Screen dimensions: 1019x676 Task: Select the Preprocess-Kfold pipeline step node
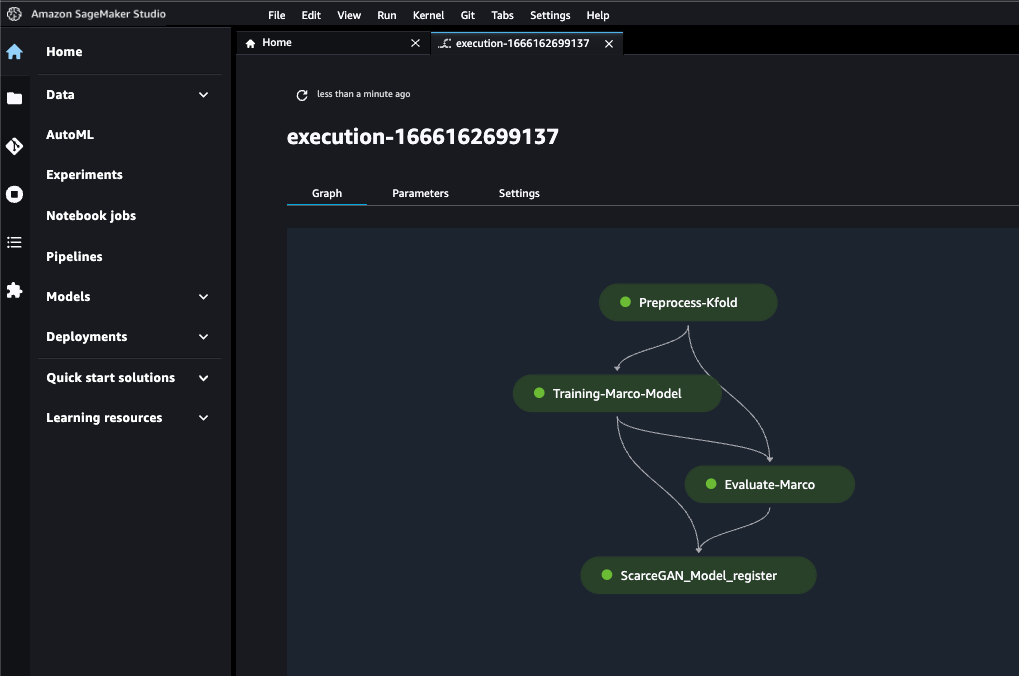pyautogui.click(x=688, y=302)
